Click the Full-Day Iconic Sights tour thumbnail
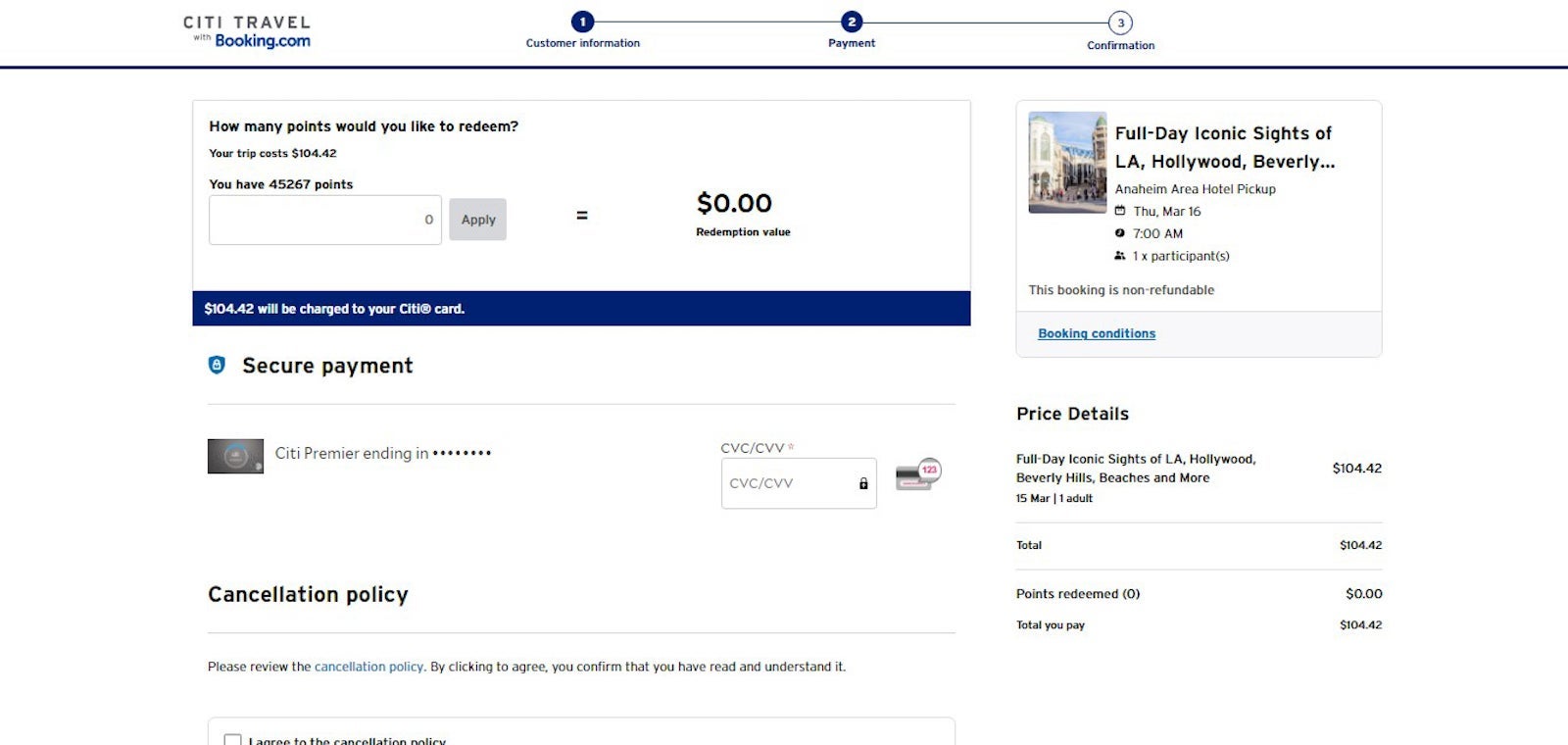The image size is (1568, 745). pos(1067,162)
